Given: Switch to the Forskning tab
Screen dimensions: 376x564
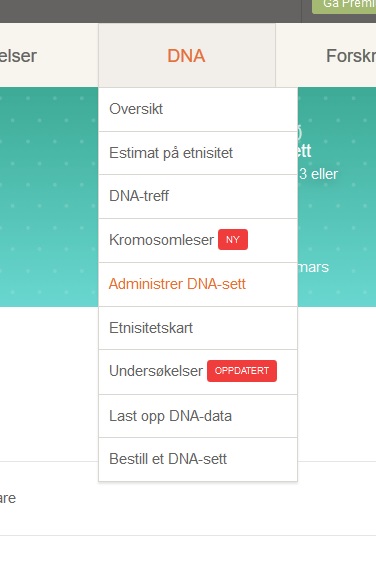Looking at the screenshot, I should (x=326, y=55).
